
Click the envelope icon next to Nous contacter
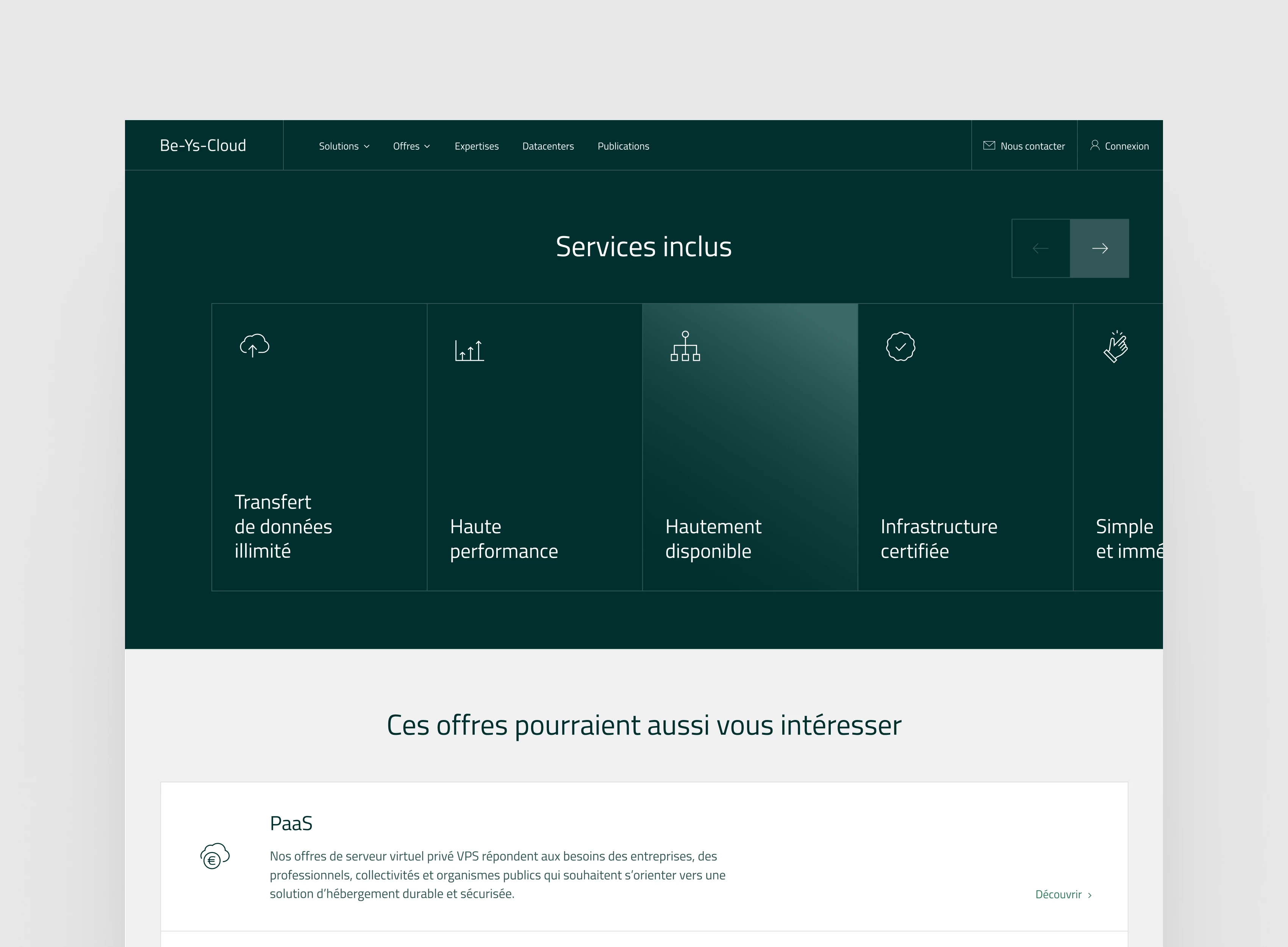point(989,145)
